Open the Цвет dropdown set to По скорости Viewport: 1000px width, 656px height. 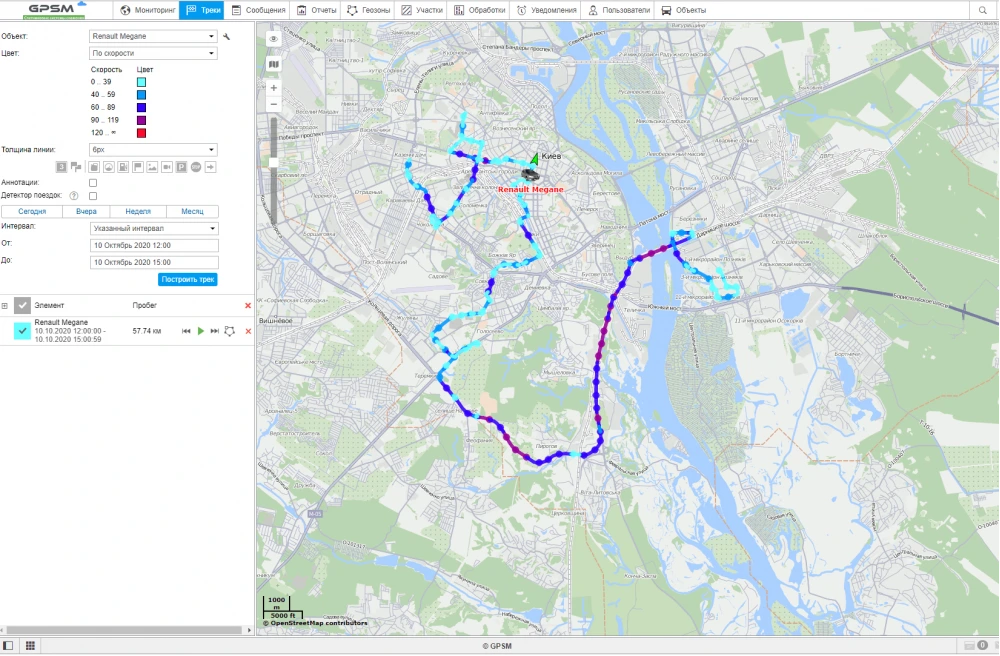click(x=153, y=53)
